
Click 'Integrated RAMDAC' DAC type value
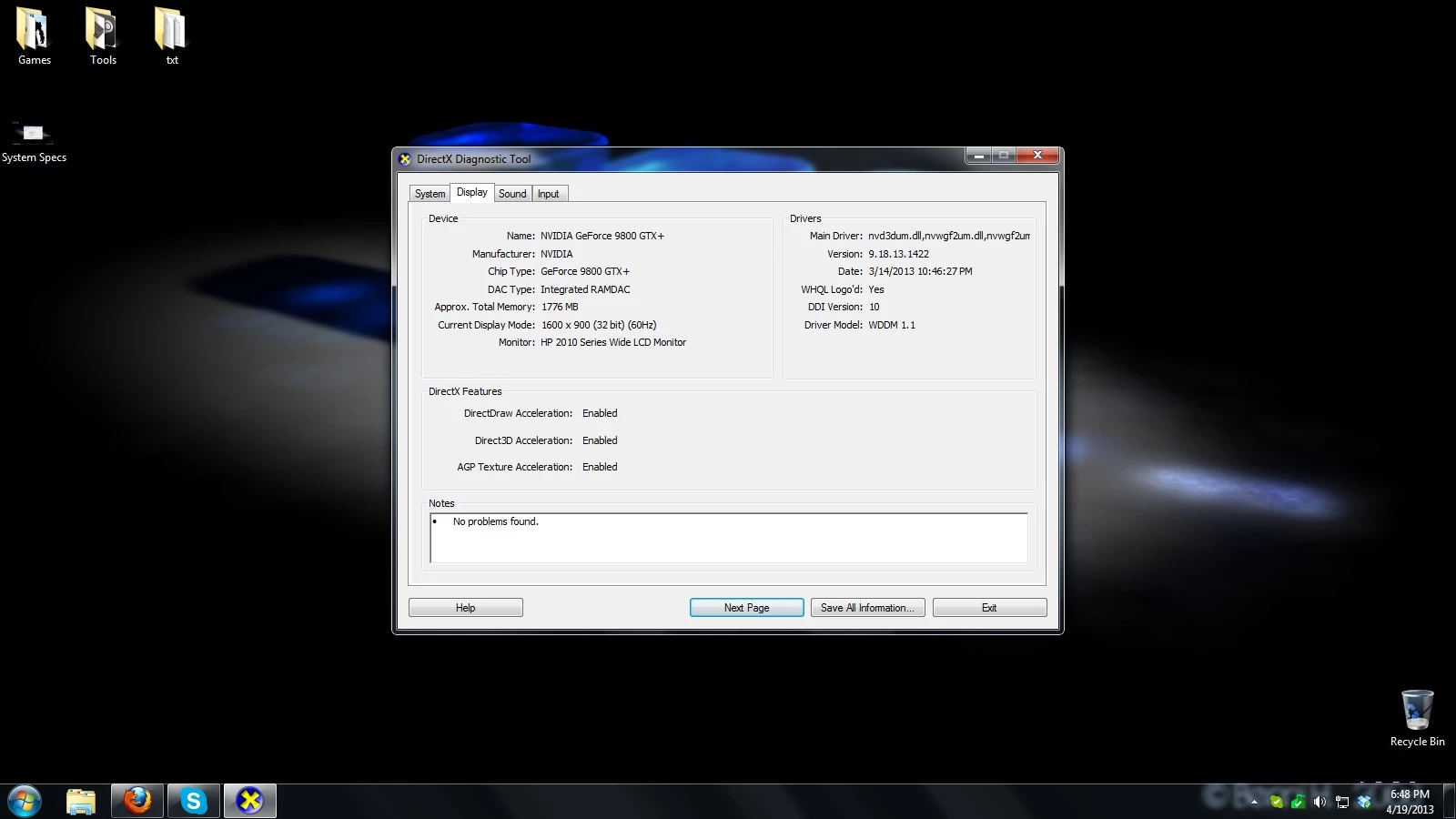(585, 289)
